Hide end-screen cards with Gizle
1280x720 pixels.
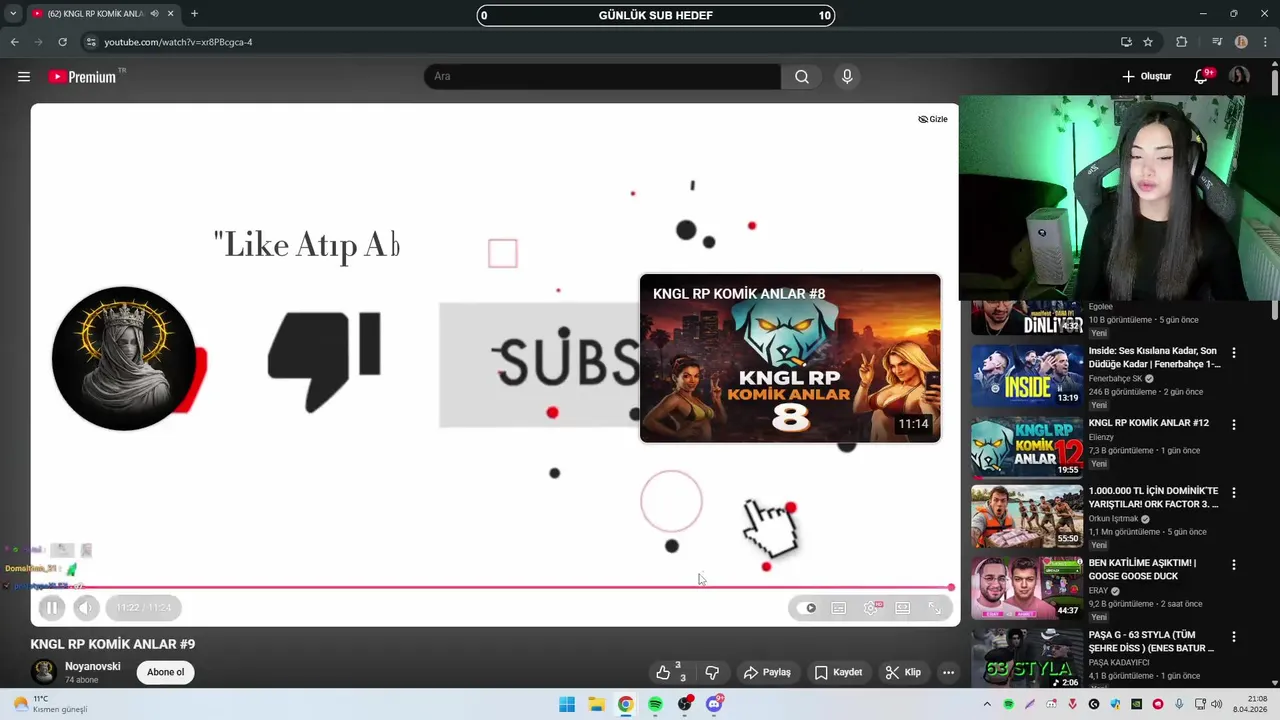933,119
